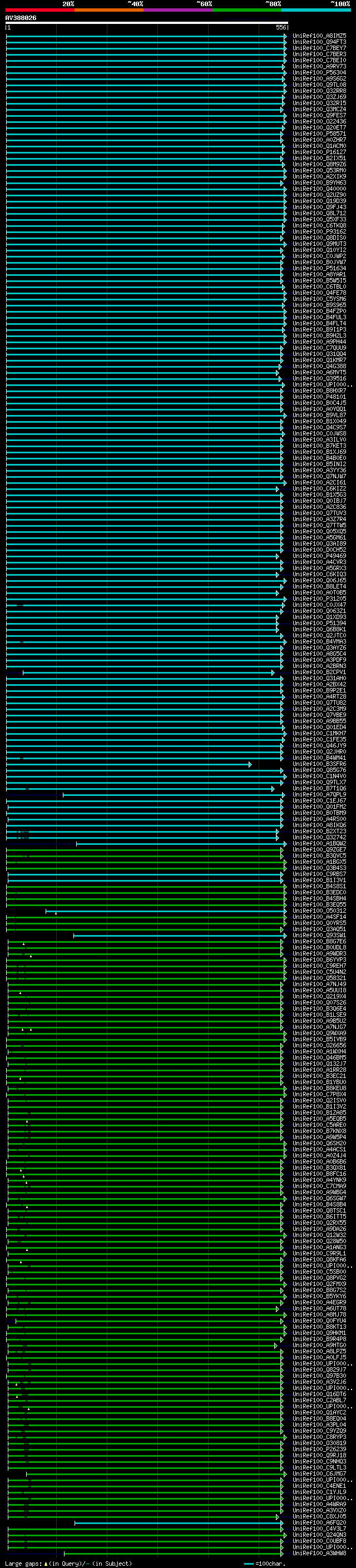Open hit label UniRef100_A4RT28

[x=319, y=697]
